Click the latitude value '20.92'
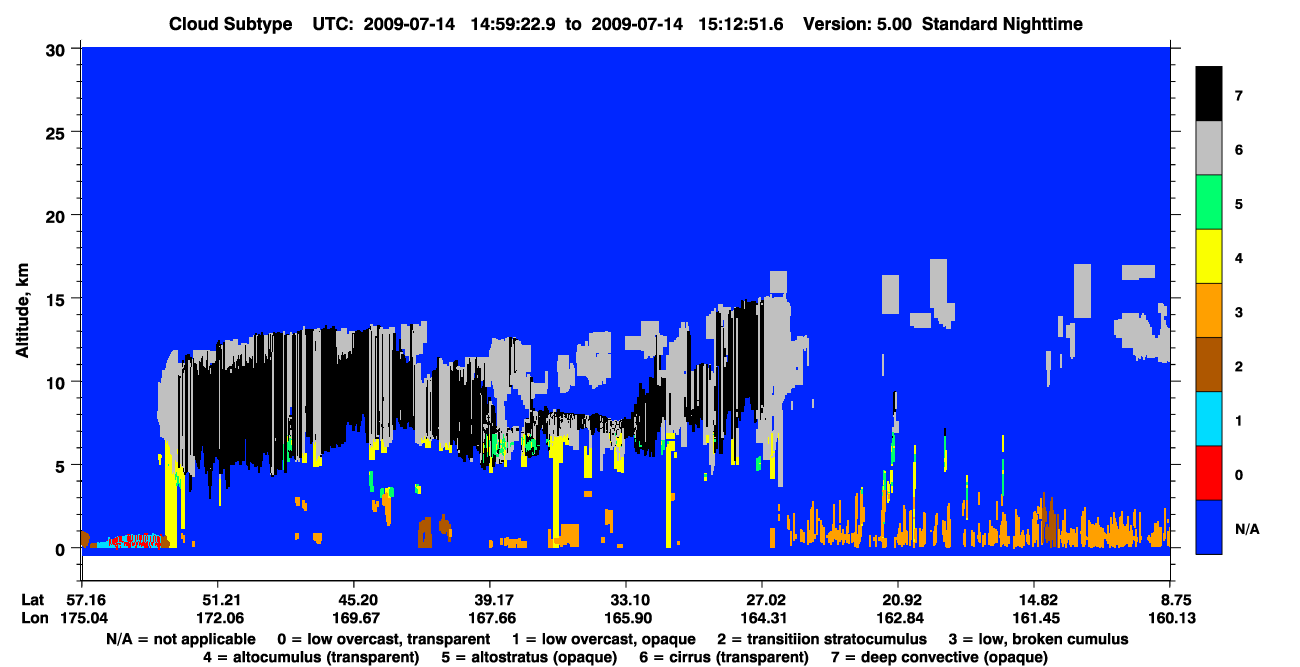The image size is (1300, 667). pyautogui.click(x=898, y=600)
